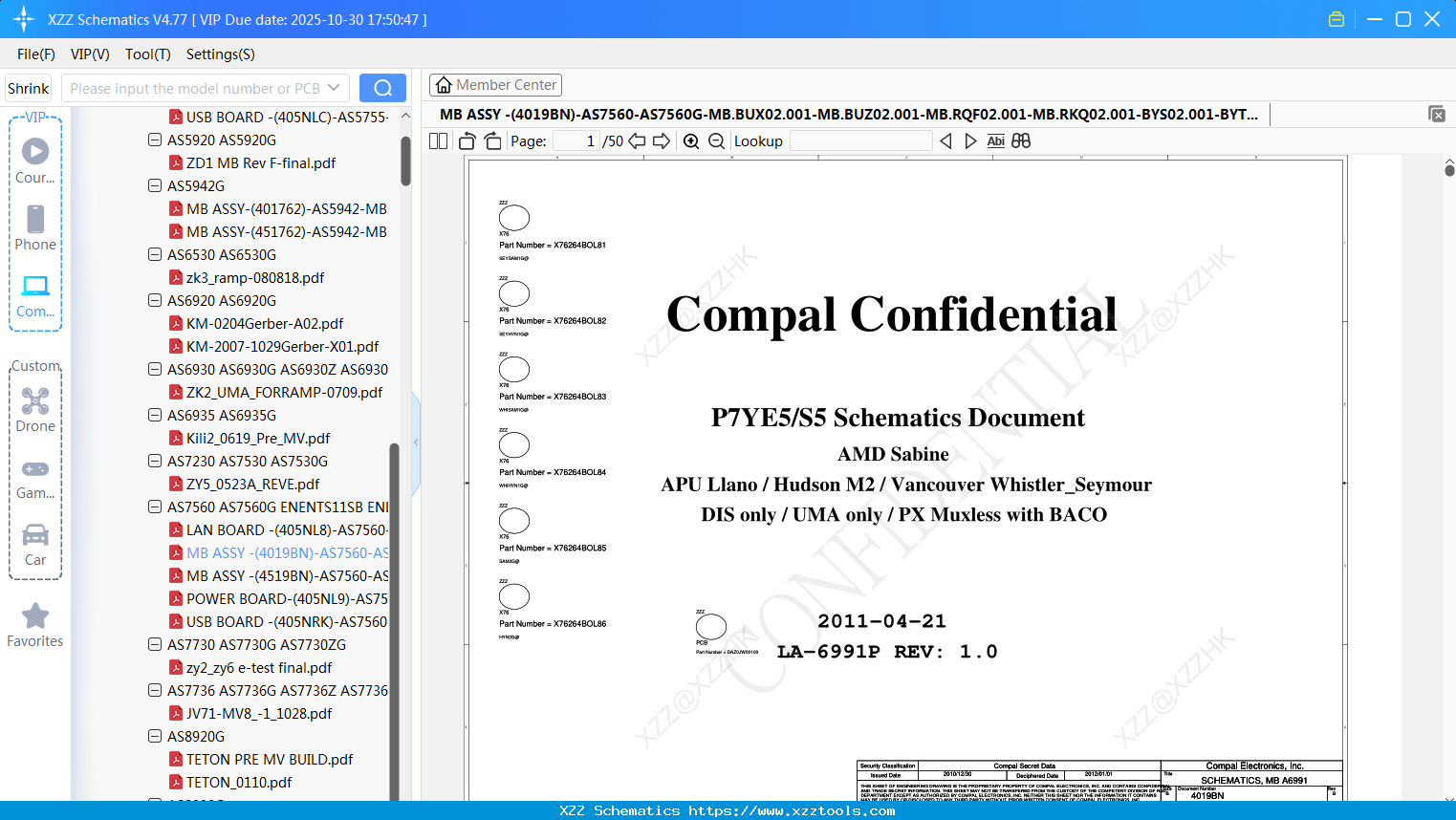Click the file tree lower scrollbar thumb
This screenshot has height=820, width=1456.
(x=394, y=621)
